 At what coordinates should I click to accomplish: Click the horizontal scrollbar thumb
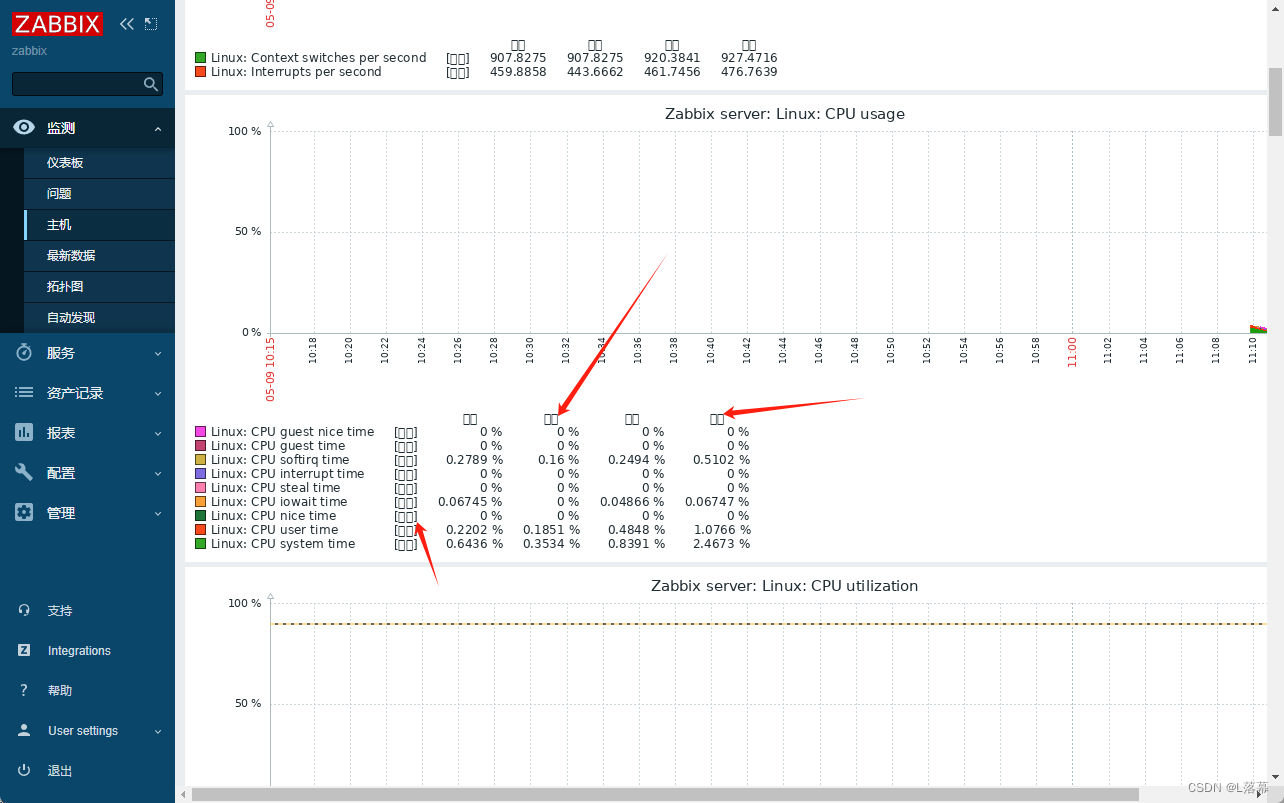point(665,795)
